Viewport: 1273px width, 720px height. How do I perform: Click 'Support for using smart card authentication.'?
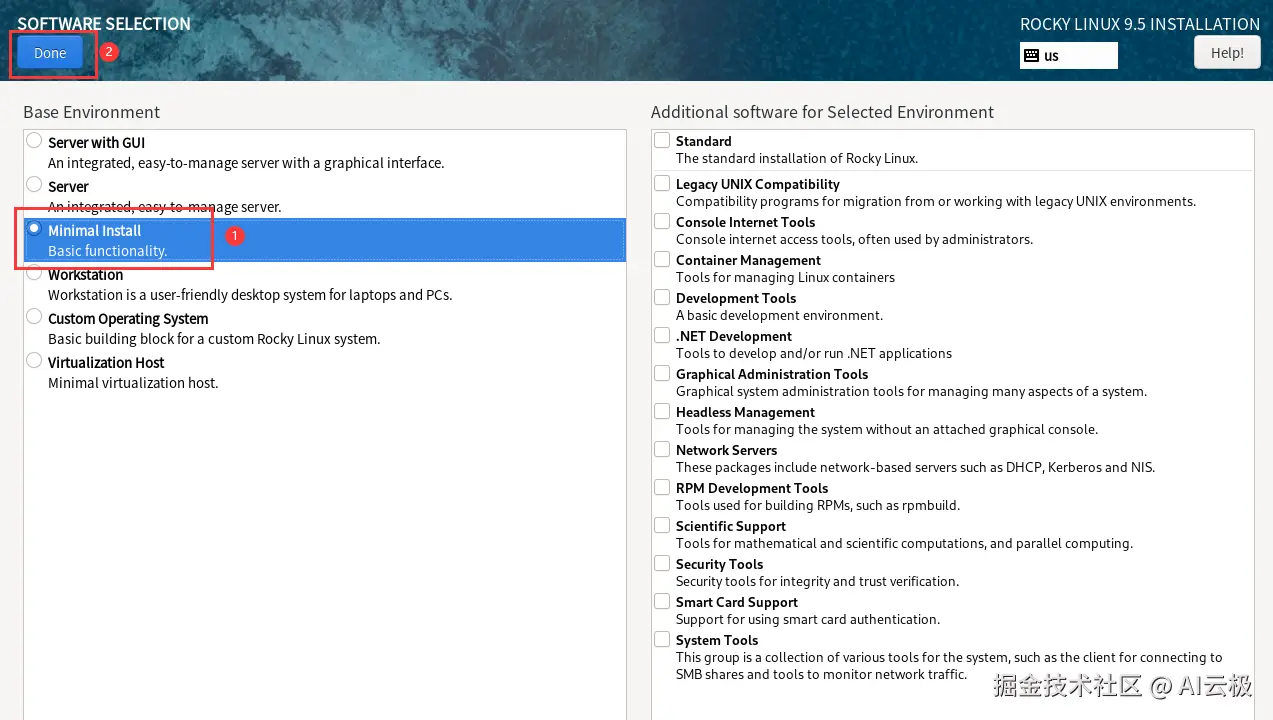tap(808, 620)
